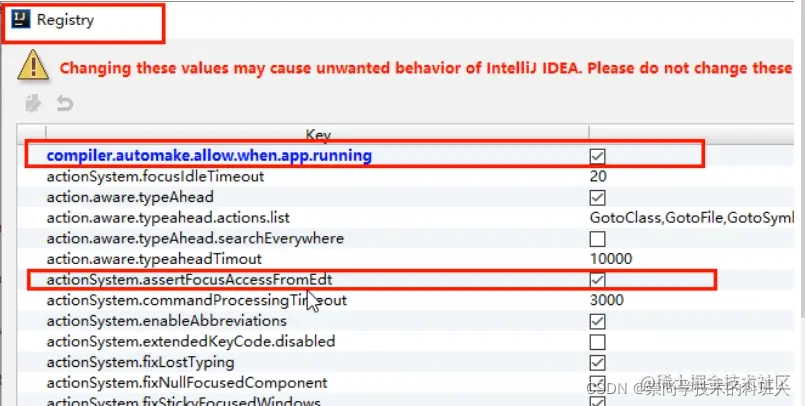Click the typeaheadTimout value 10000
Viewport: 805px width, 406px height.
610,259
